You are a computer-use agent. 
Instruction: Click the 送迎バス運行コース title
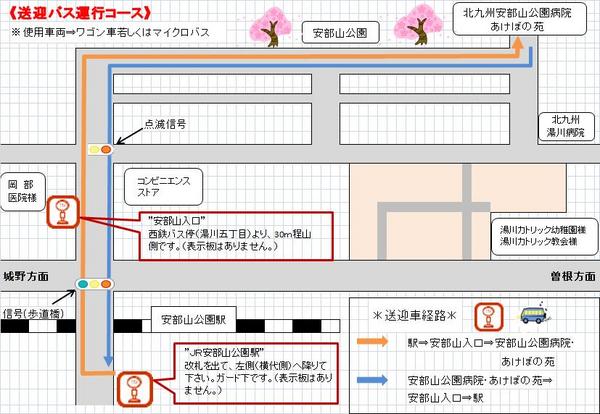[x=80, y=13]
